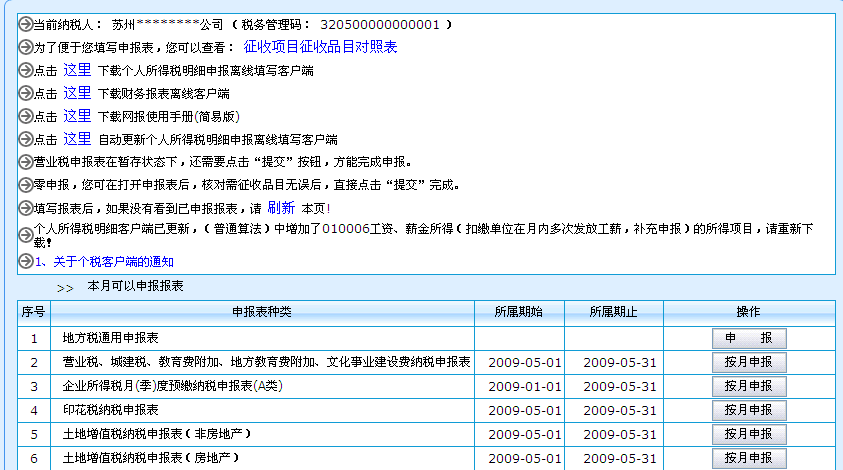Click arrow bullet beside 下载网报使用手册
Viewport: 843px width, 470px height.
pos(25,116)
